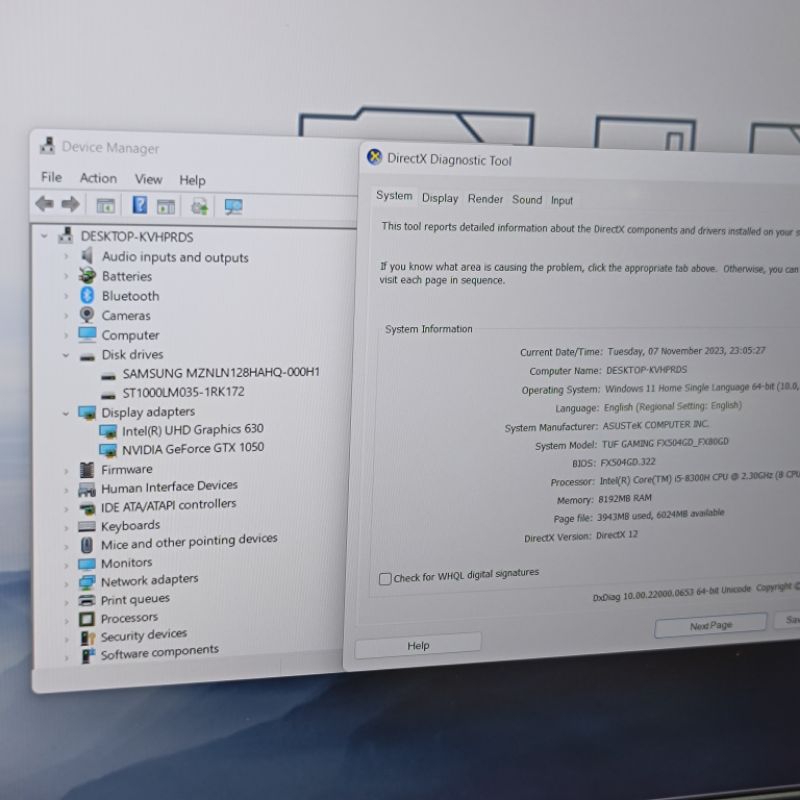Click the TUF GAMING FX504GD_FX80GD system model text
Image resolution: width=800 pixels, height=800 pixels.
click(x=665, y=443)
